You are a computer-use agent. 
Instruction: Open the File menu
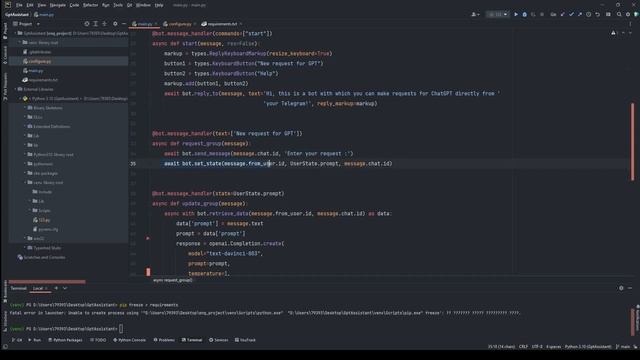coord(19,5)
